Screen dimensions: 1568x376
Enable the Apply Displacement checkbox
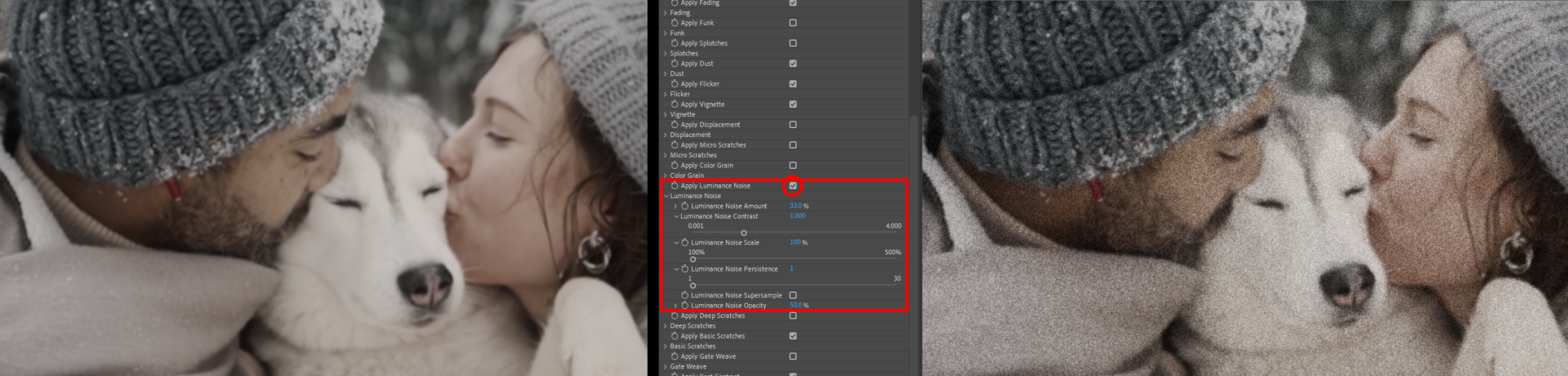(x=793, y=125)
